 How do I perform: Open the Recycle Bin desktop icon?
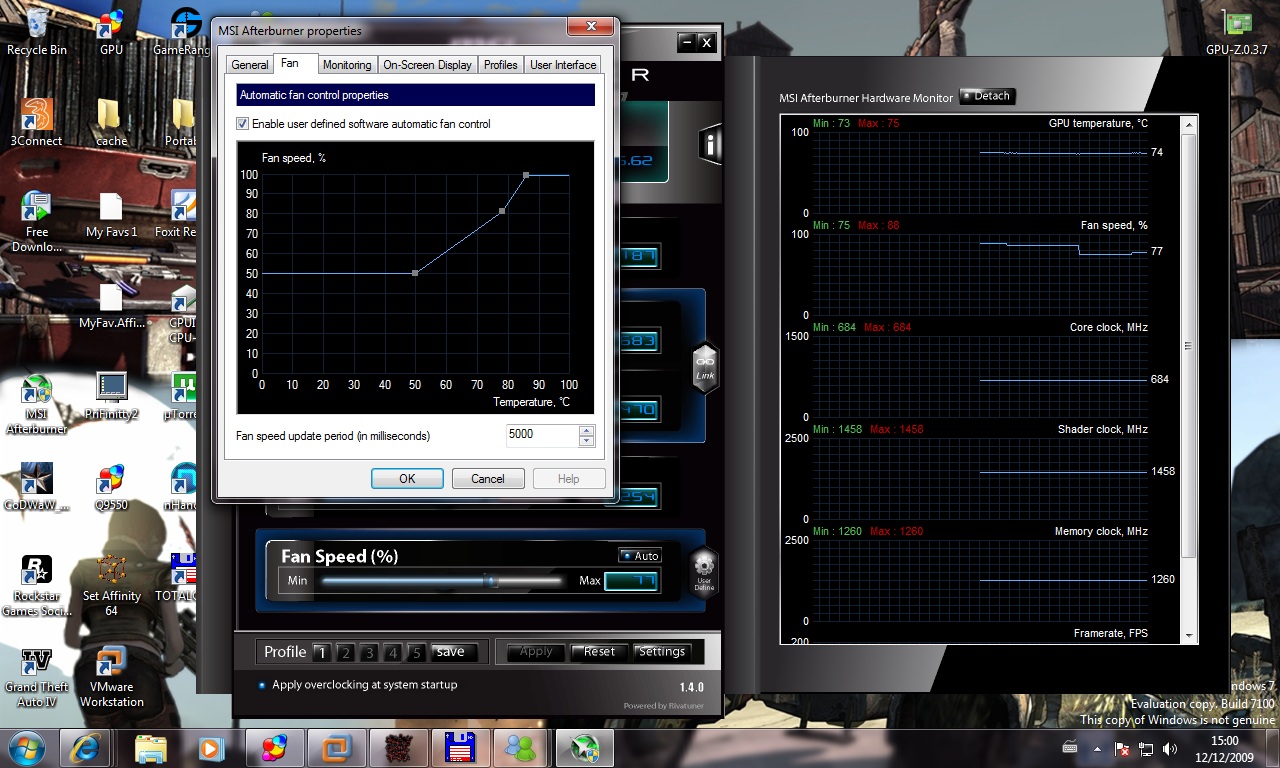(36, 31)
